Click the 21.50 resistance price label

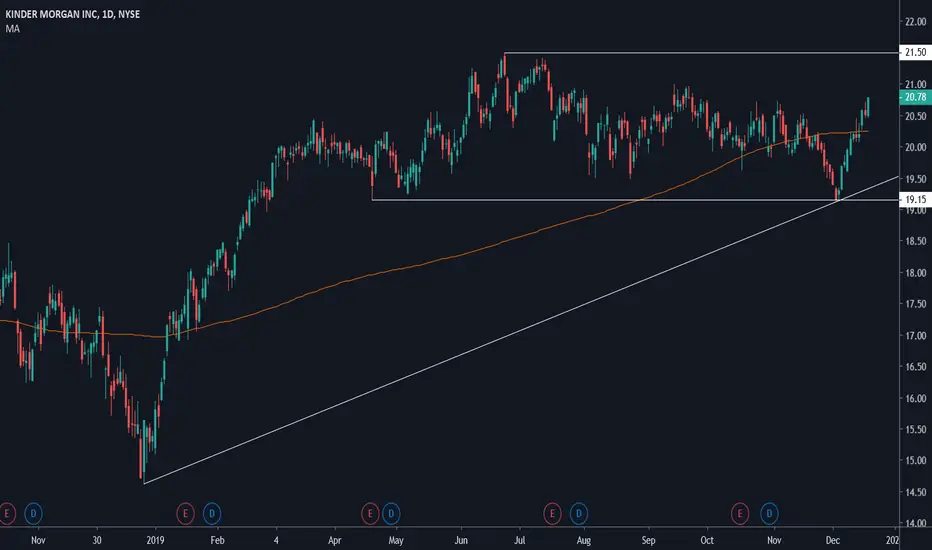[915, 52]
